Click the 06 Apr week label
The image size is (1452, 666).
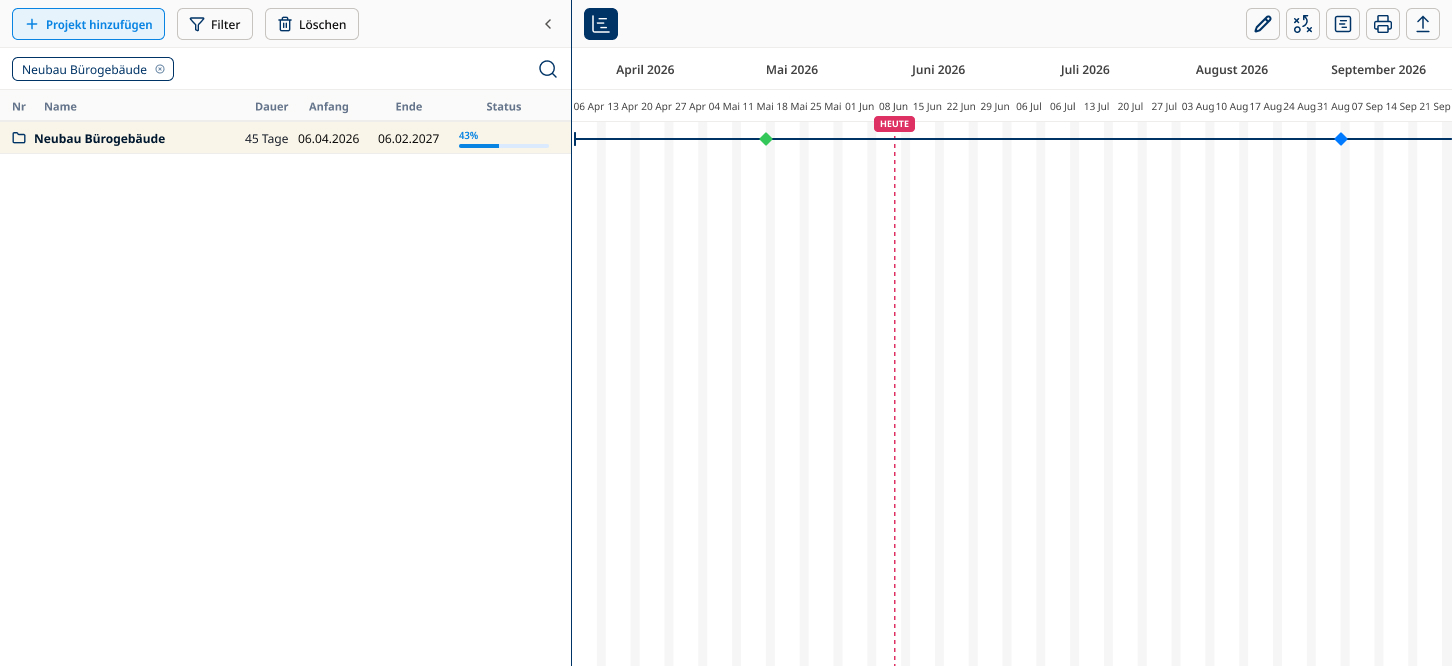589,106
